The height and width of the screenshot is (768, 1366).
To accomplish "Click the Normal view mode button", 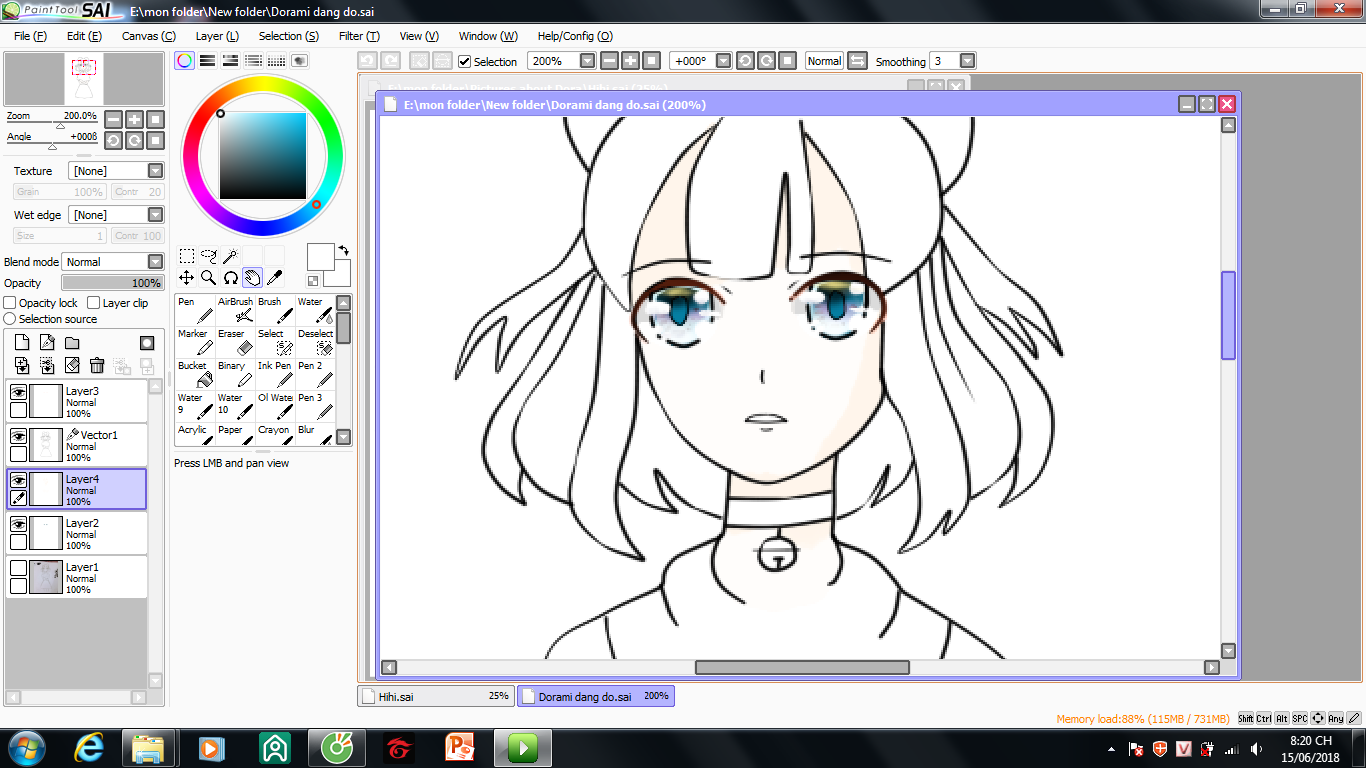I will point(824,61).
